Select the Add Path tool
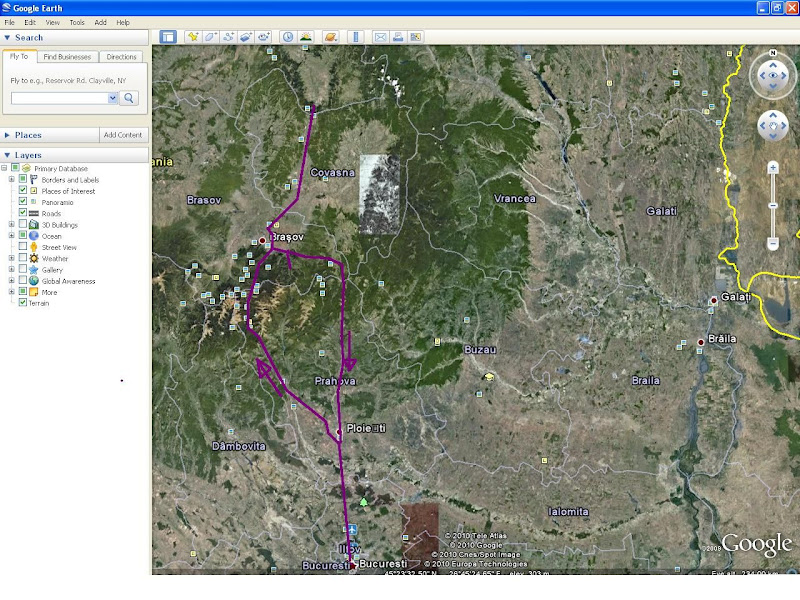 pyautogui.click(x=229, y=37)
